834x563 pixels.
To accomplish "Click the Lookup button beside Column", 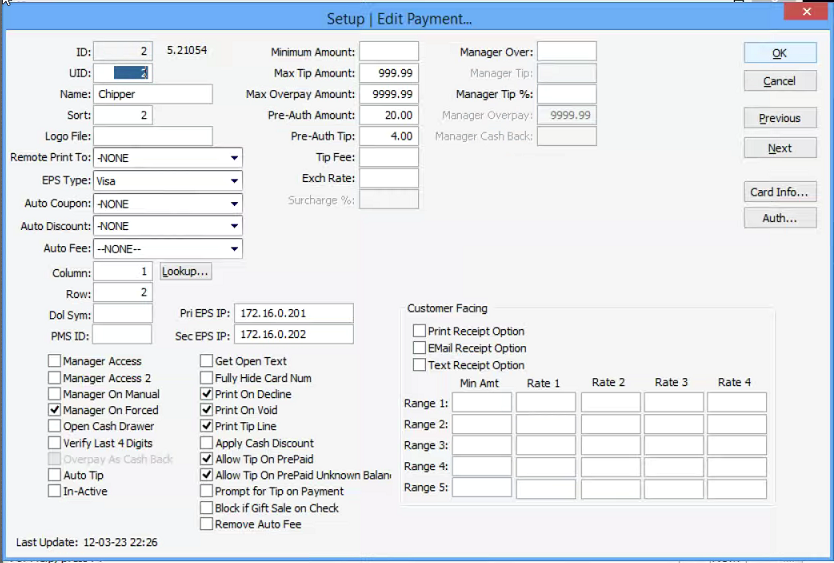I will pyautogui.click(x=186, y=271).
